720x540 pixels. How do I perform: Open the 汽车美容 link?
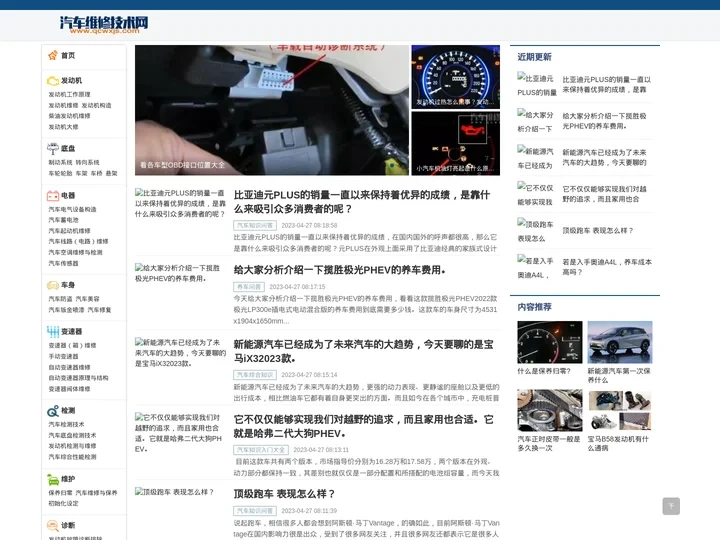[87, 299]
